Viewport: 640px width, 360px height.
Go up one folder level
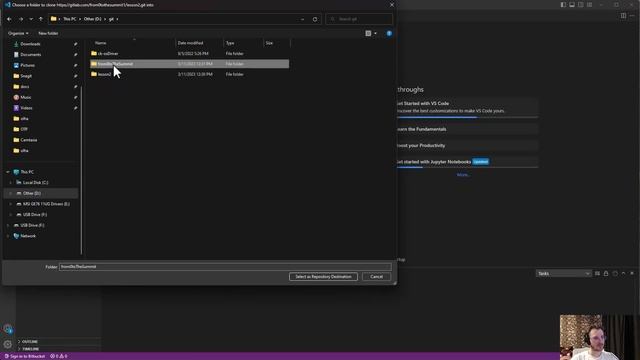click(40, 19)
